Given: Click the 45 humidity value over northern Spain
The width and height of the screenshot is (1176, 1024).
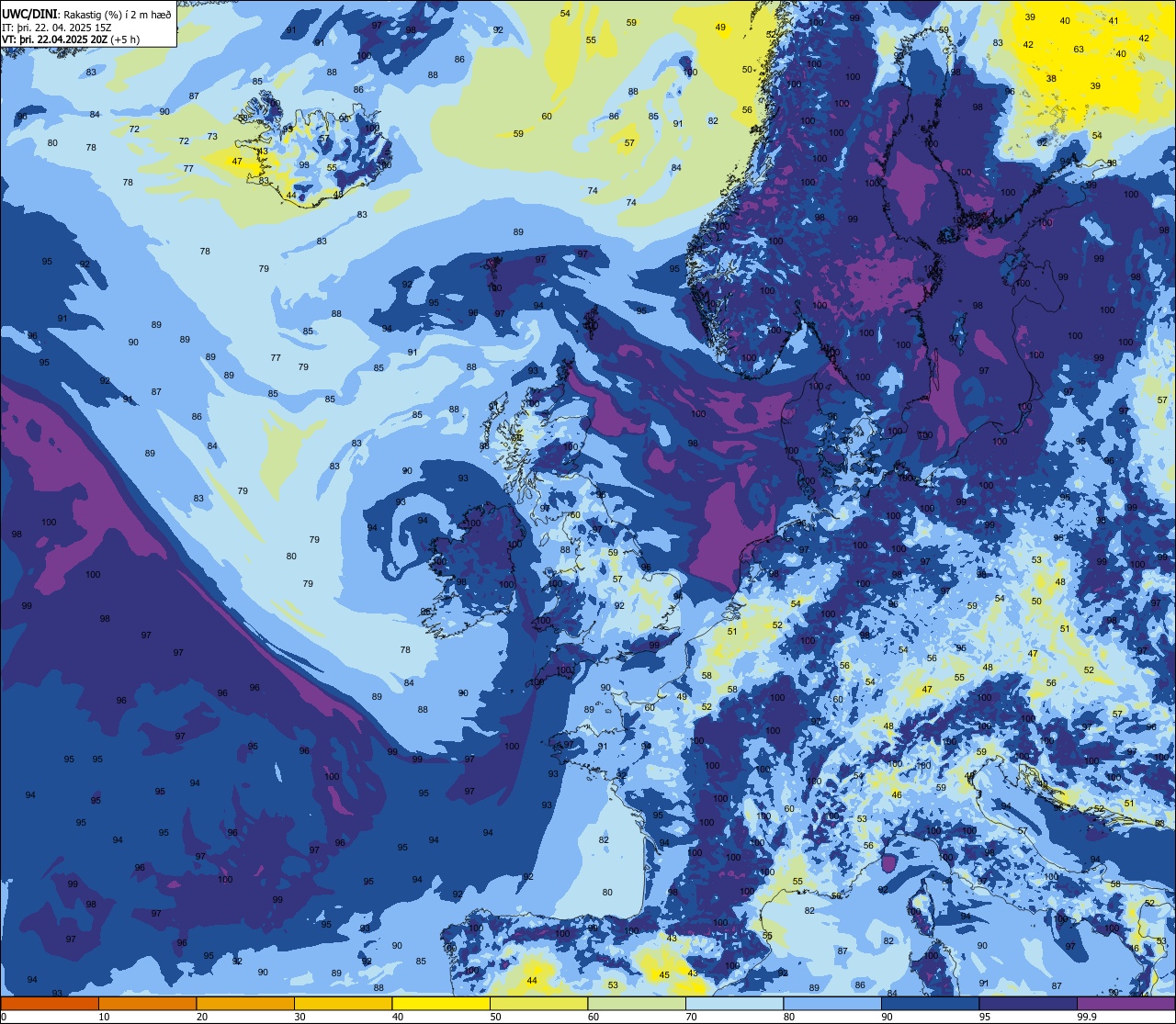Looking at the screenshot, I should (664, 975).
